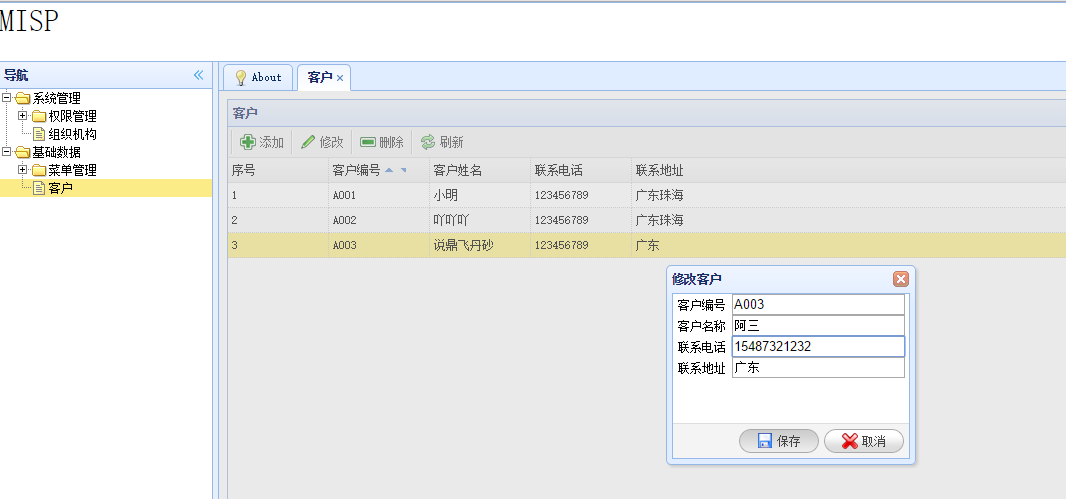Click the lightbulb icon on About tab
The image size is (1066, 499).
click(x=241, y=78)
